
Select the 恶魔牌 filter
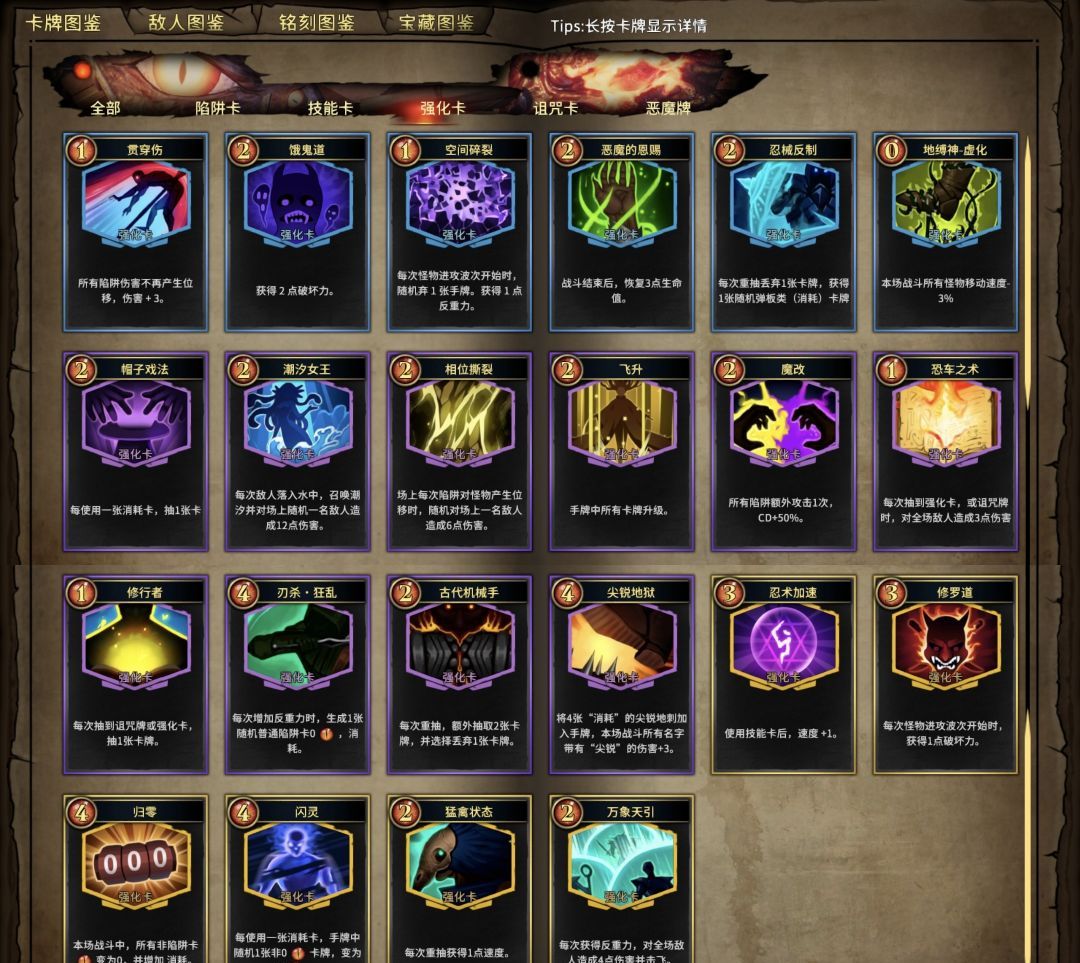coord(668,108)
